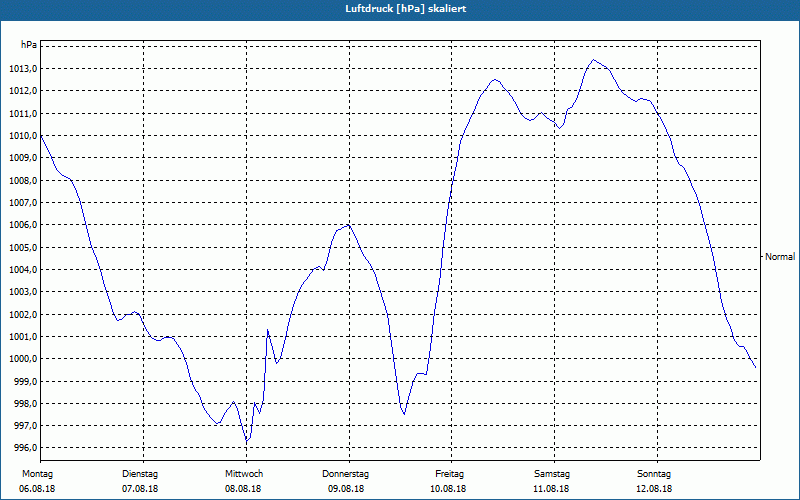
Task: Click the date 09.08.18
Action: (346, 489)
